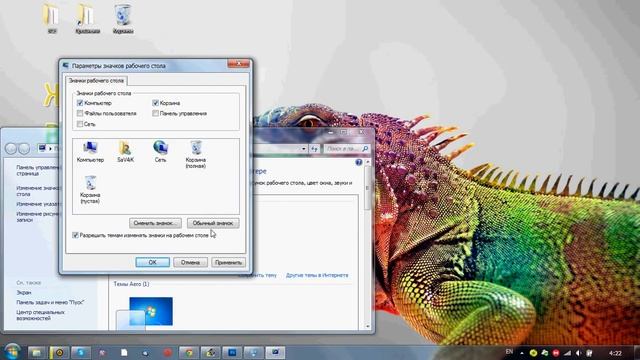Viewport: 640px width, 360px height.
Task: Select the Корзина (пустая) icon
Action: tap(90, 190)
